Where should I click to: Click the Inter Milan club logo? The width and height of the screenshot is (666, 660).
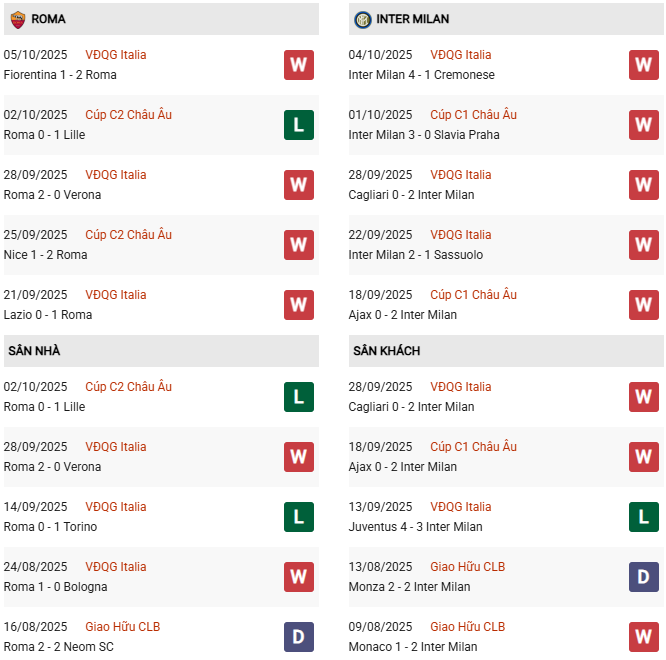coord(362,19)
